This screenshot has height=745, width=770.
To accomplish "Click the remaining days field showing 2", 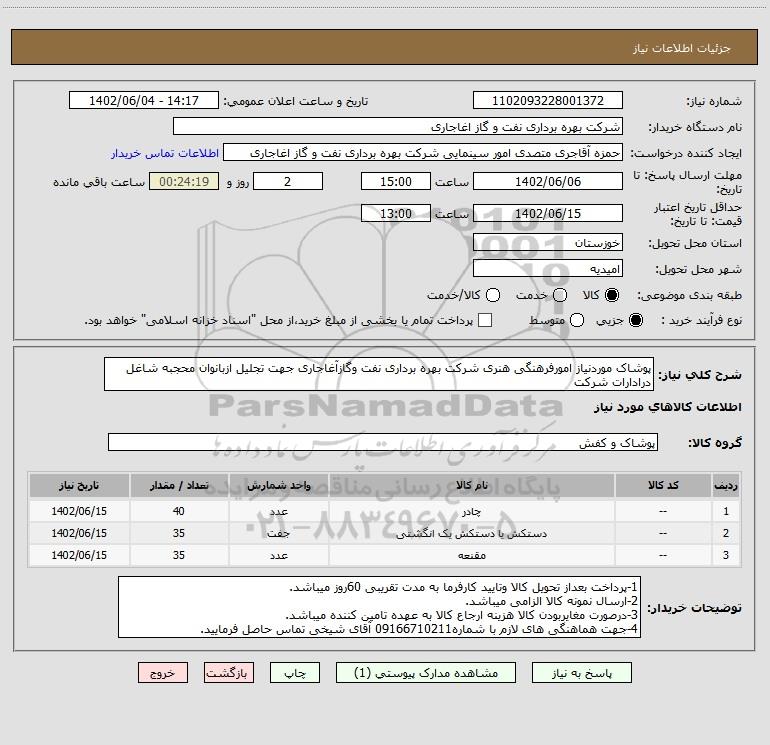I will click(x=288, y=181).
